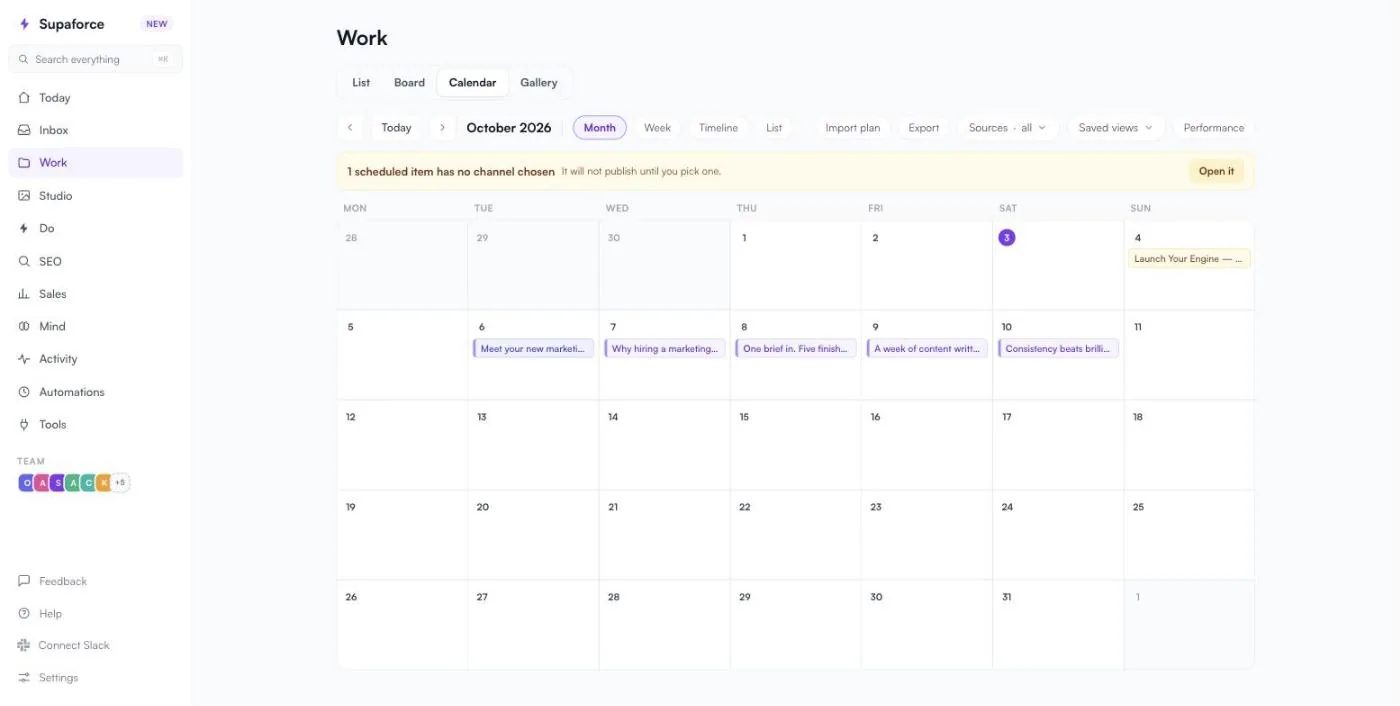This screenshot has width=1400, height=706.
Task: Switch to the Board tab
Action: click(x=409, y=83)
